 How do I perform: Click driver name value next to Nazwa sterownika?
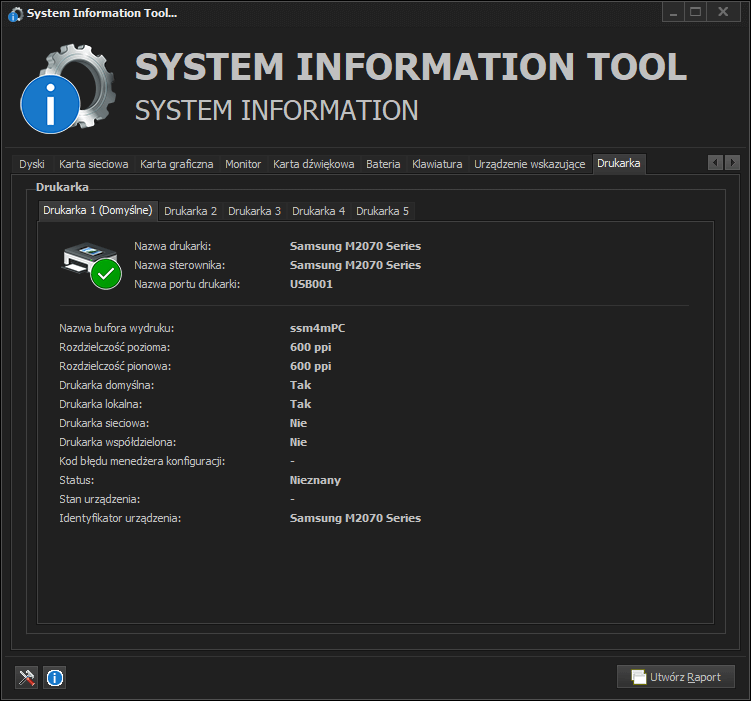pyautogui.click(x=355, y=265)
